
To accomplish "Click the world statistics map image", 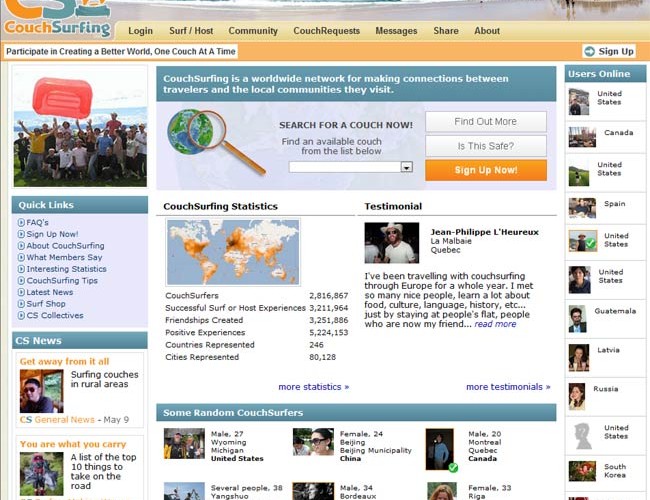I will pyautogui.click(x=233, y=252).
